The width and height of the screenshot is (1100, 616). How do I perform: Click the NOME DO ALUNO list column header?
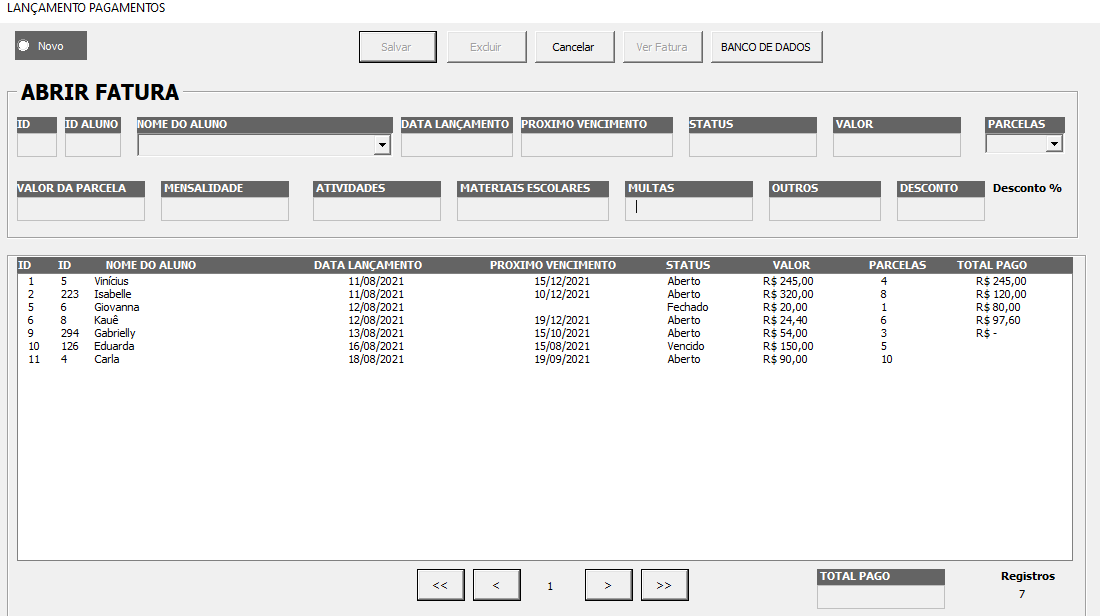(151, 265)
